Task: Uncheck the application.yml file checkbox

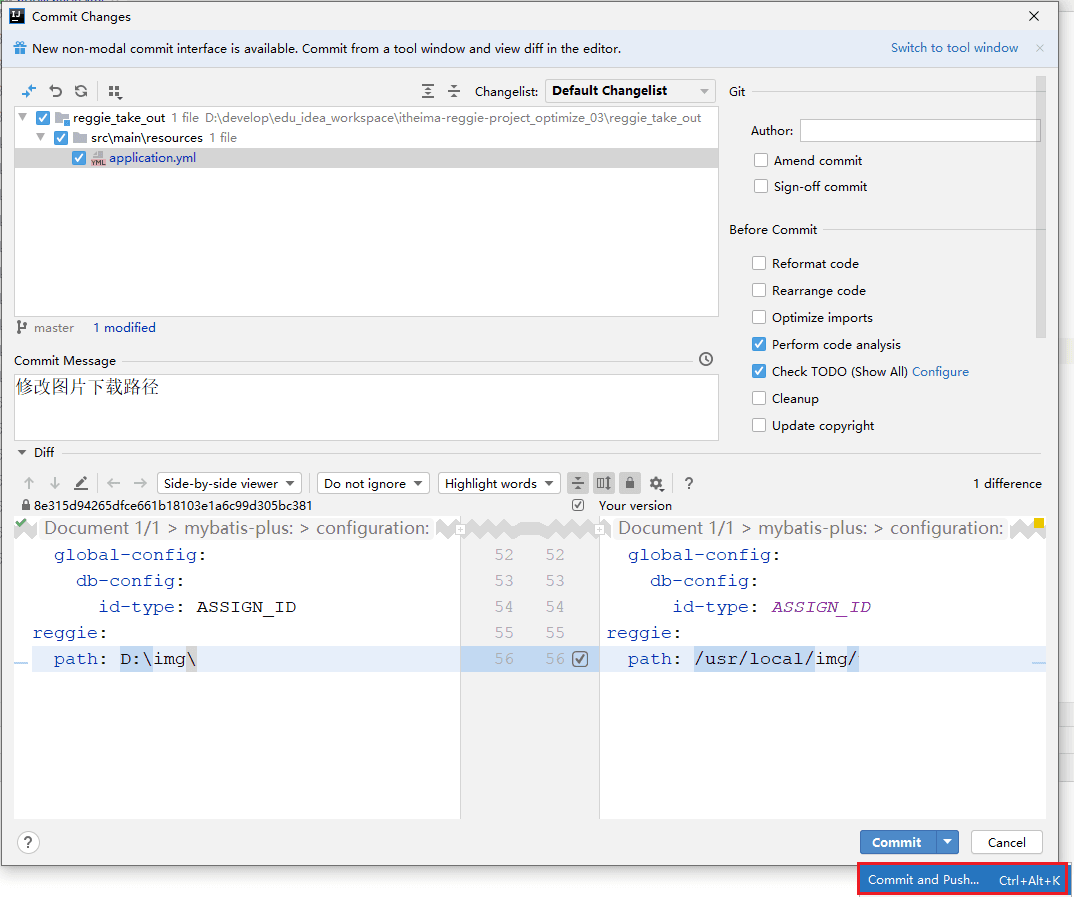Action: [79, 158]
